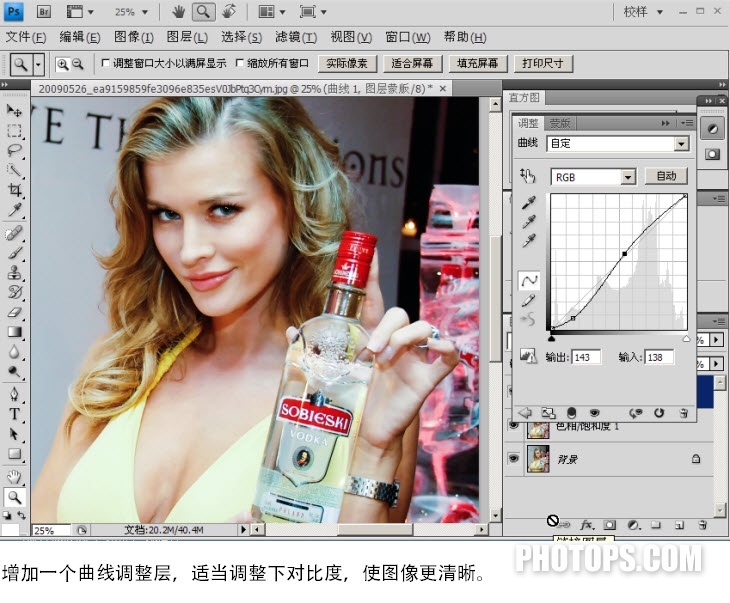The width and height of the screenshot is (730, 603).
Task: Select the Rectangle shape tool
Action: (14, 454)
